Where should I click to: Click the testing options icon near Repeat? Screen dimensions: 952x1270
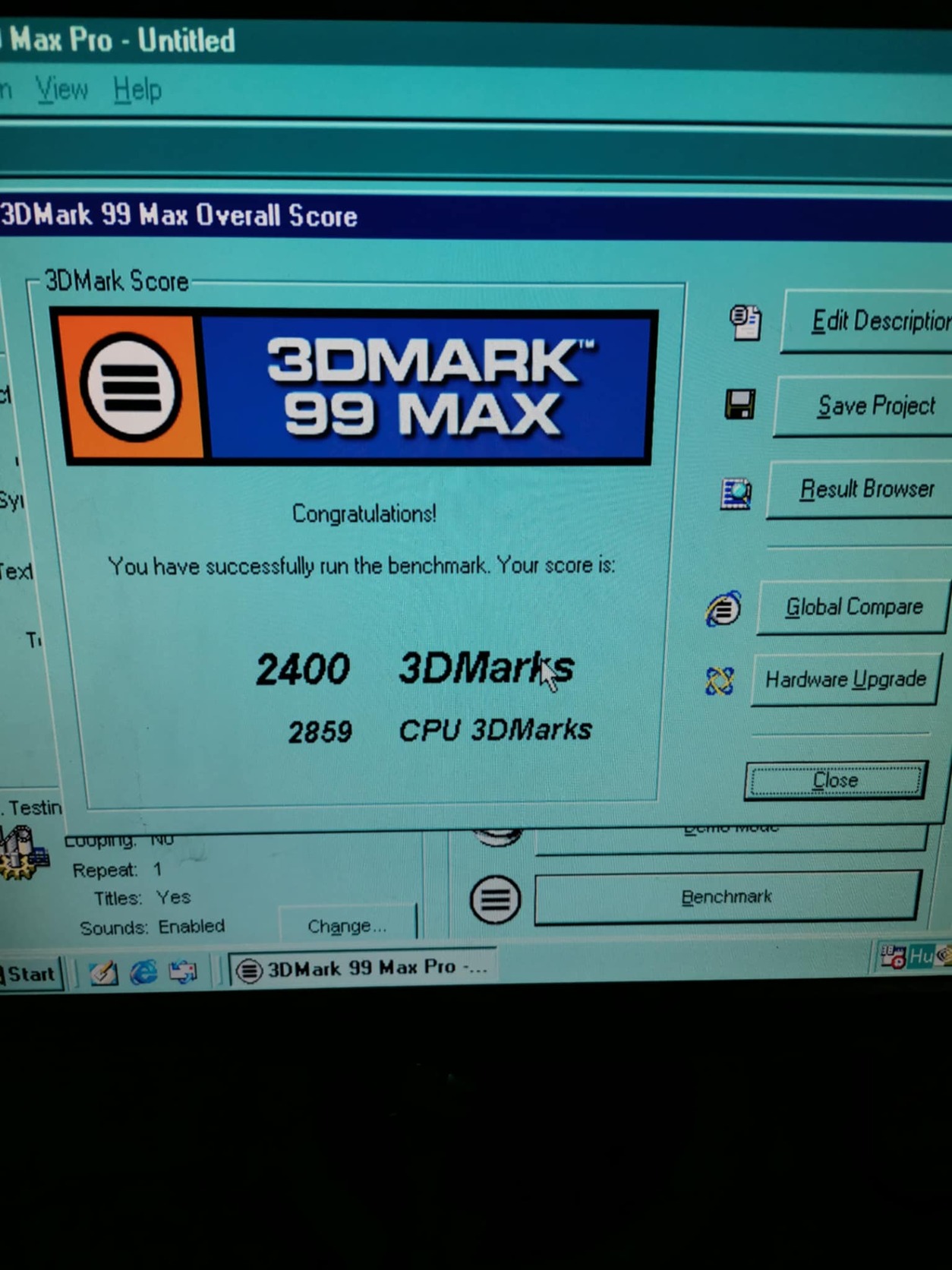(24, 854)
